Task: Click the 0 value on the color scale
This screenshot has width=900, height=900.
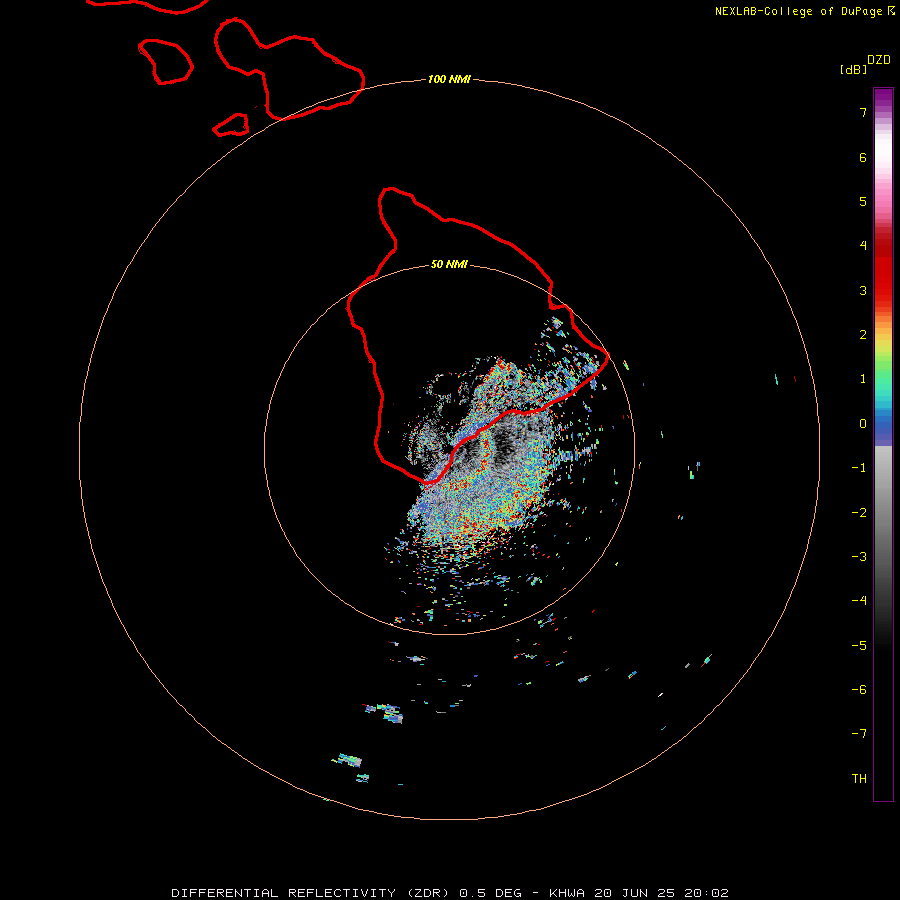Action: point(863,424)
